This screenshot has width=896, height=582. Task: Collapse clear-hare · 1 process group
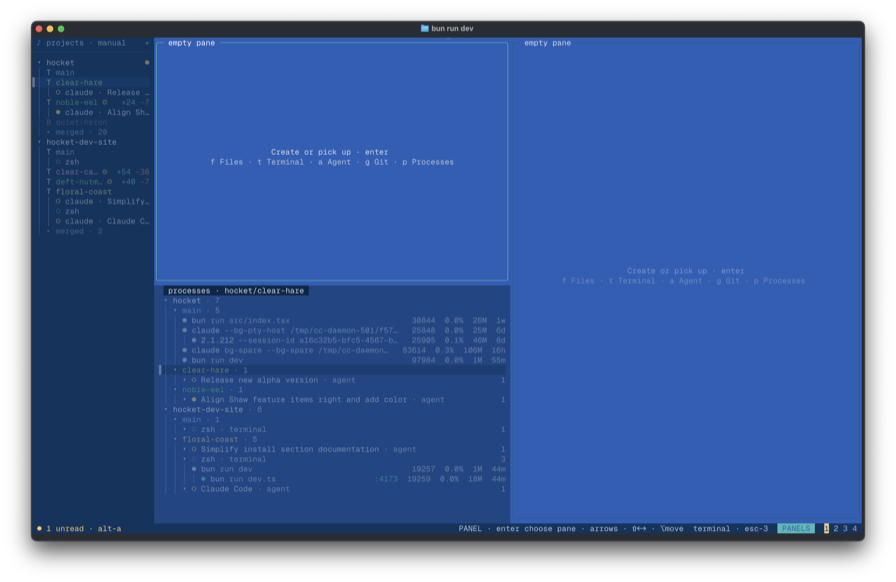(175, 370)
